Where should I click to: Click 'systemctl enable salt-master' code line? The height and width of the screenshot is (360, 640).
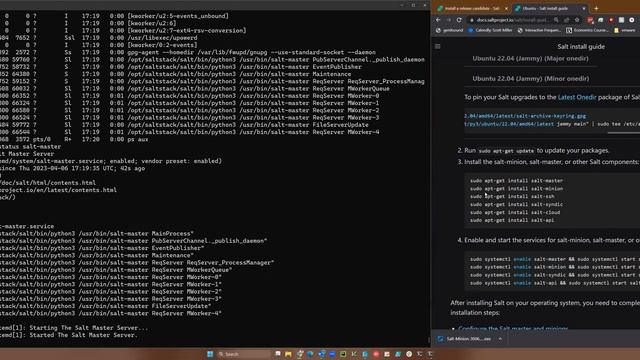click(x=554, y=259)
